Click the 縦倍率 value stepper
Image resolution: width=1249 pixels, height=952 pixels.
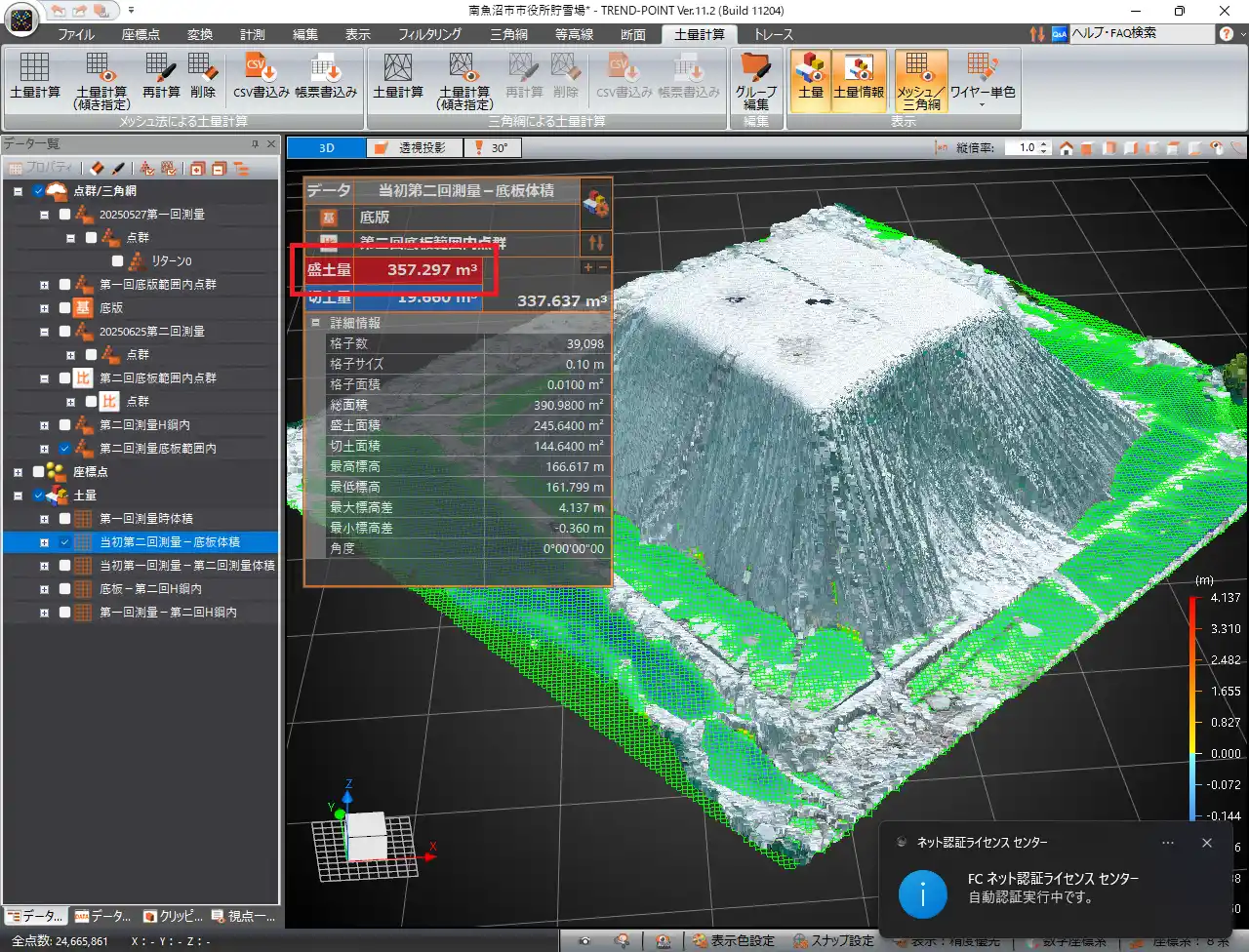click(x=1044, y=148)
